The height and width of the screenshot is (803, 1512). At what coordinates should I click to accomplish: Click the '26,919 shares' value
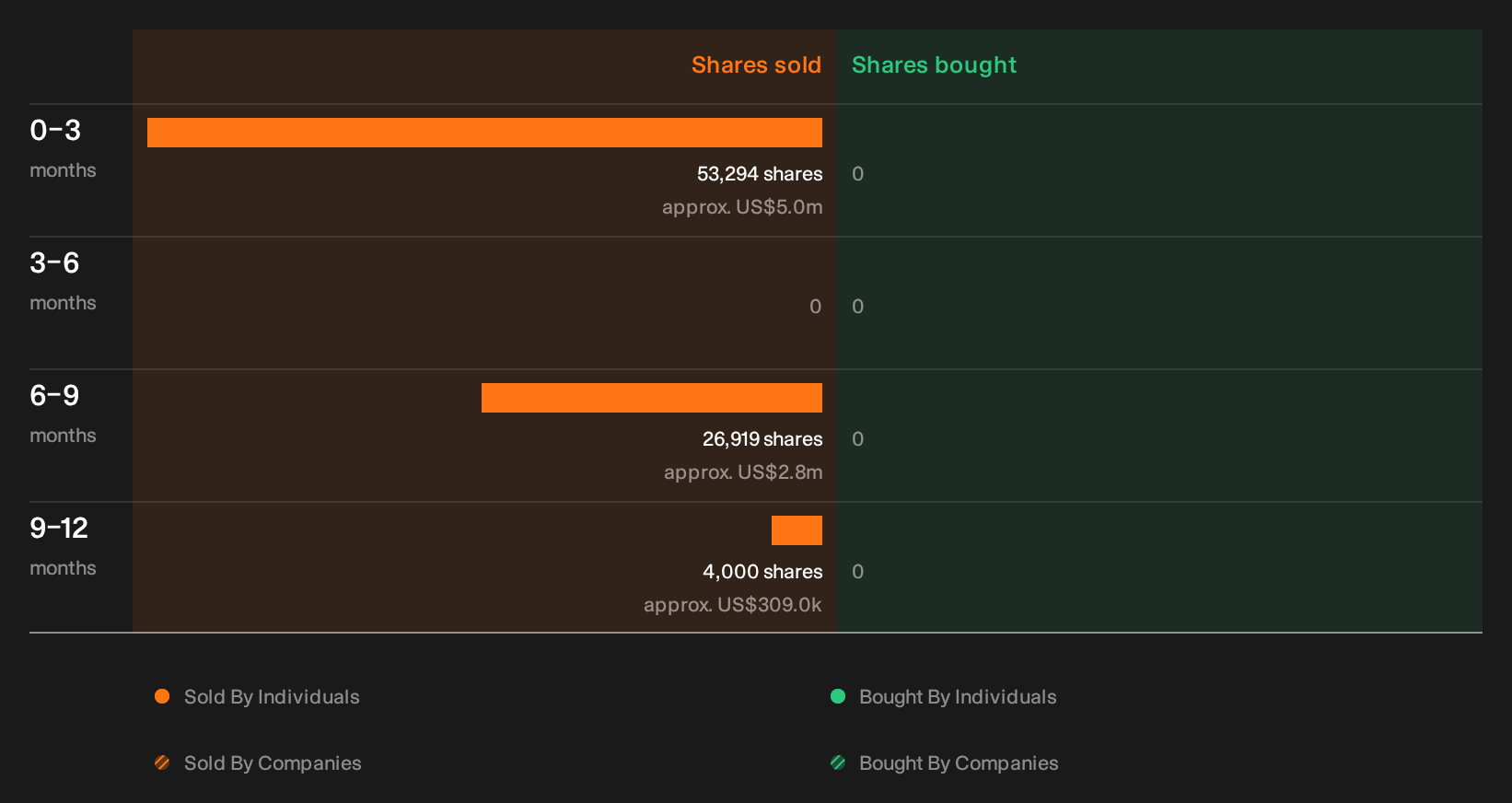762,439
